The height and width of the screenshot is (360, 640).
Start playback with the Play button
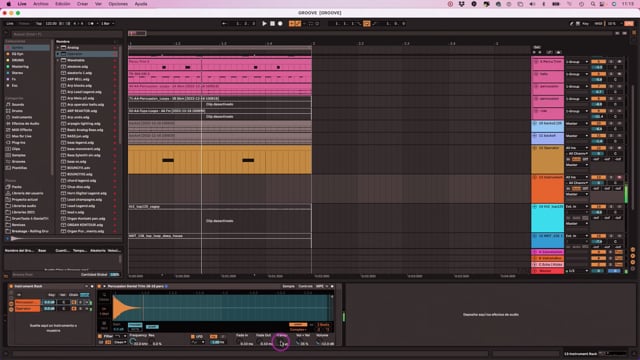pyautogui.click(x=264, y=24)
